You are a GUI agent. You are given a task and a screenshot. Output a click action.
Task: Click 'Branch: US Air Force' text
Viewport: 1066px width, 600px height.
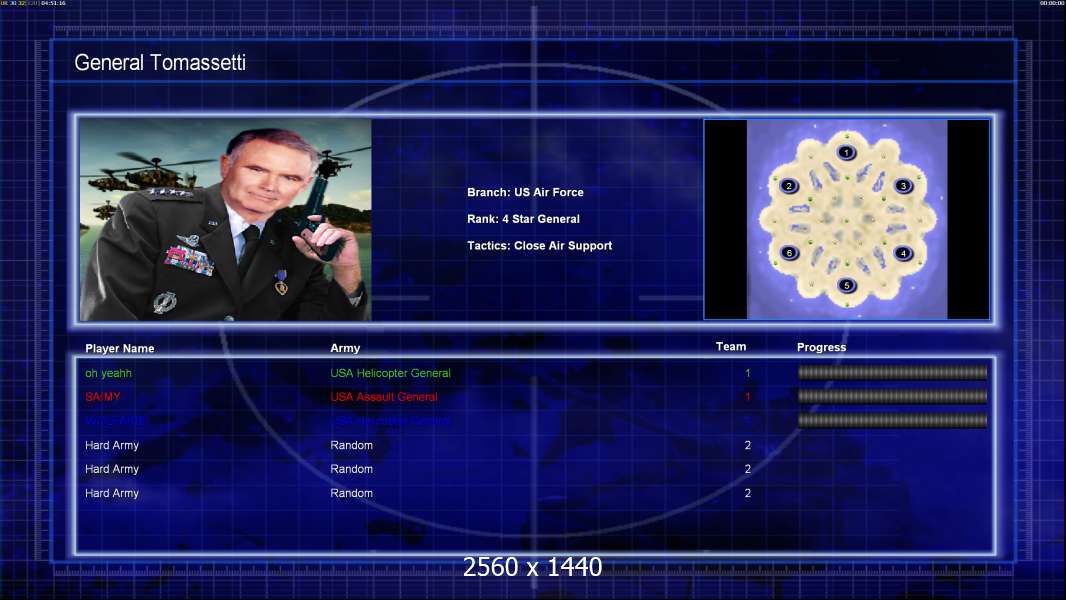coord(525,192)
